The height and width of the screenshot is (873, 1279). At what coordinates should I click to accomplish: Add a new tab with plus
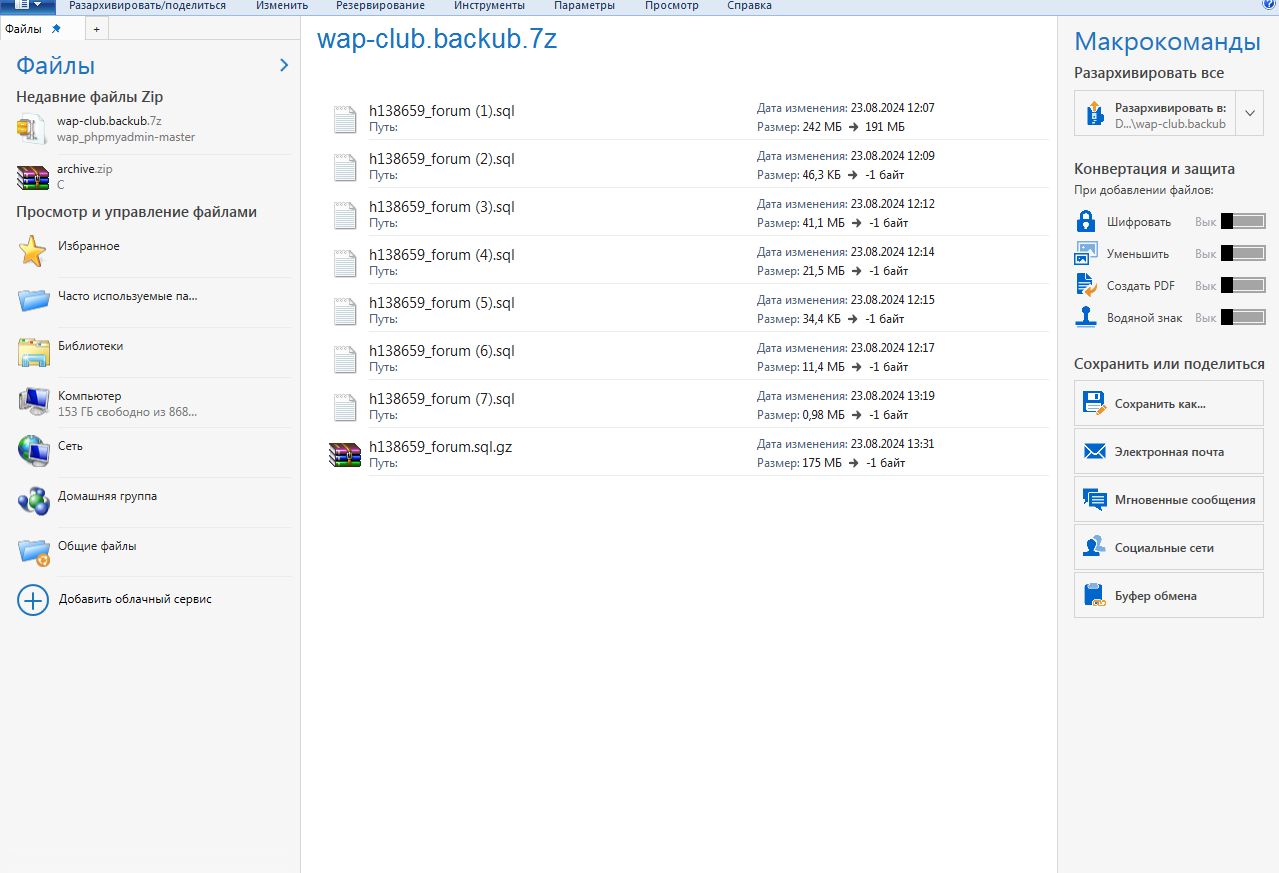point(96,30)
